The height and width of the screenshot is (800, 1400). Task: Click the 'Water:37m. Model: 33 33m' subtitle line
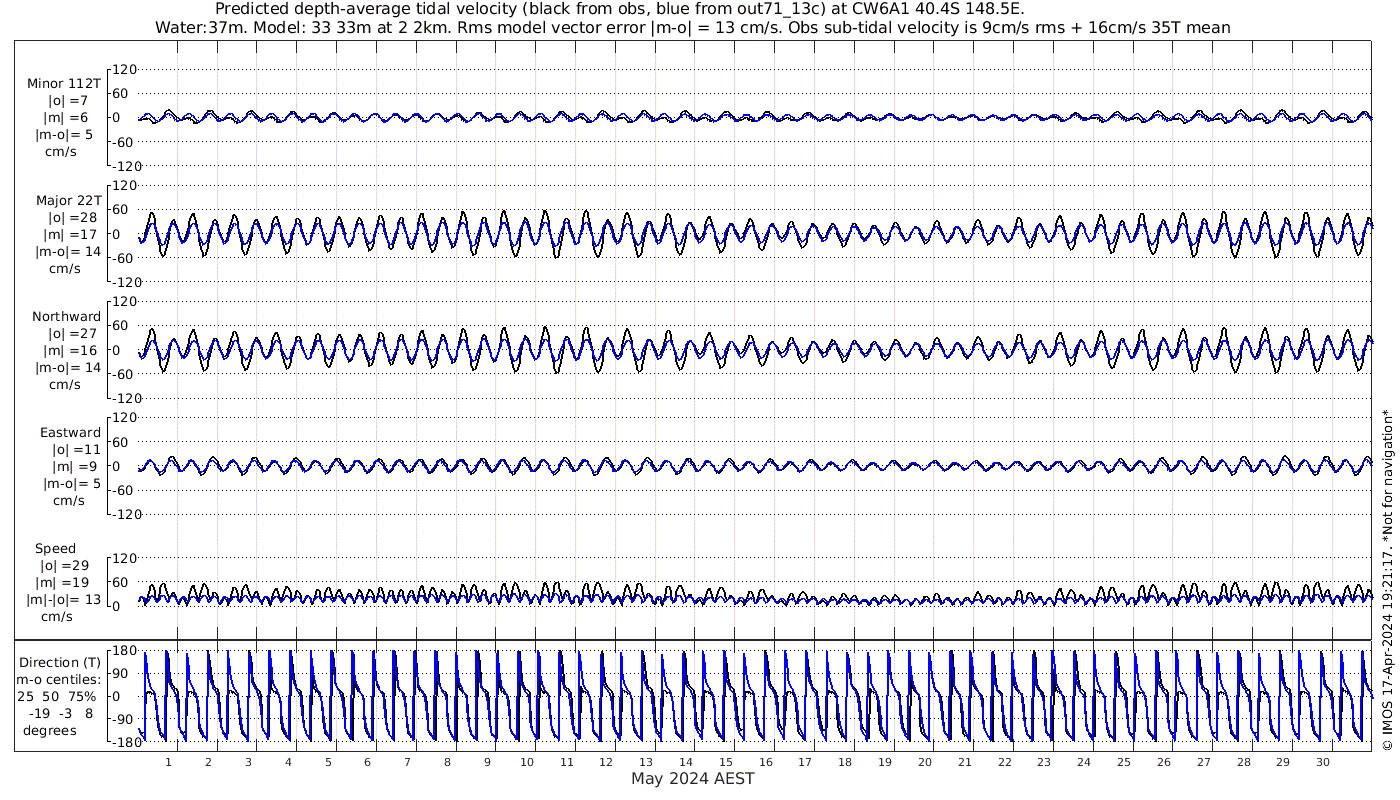pos(692,28)
